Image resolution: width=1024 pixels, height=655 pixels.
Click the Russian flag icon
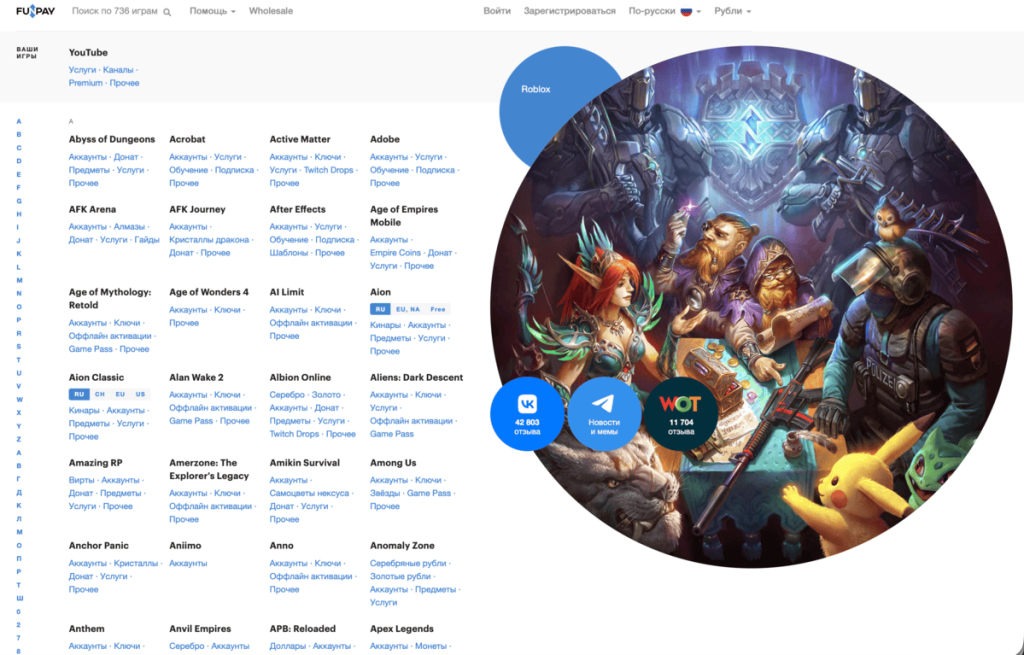(687, 11)
